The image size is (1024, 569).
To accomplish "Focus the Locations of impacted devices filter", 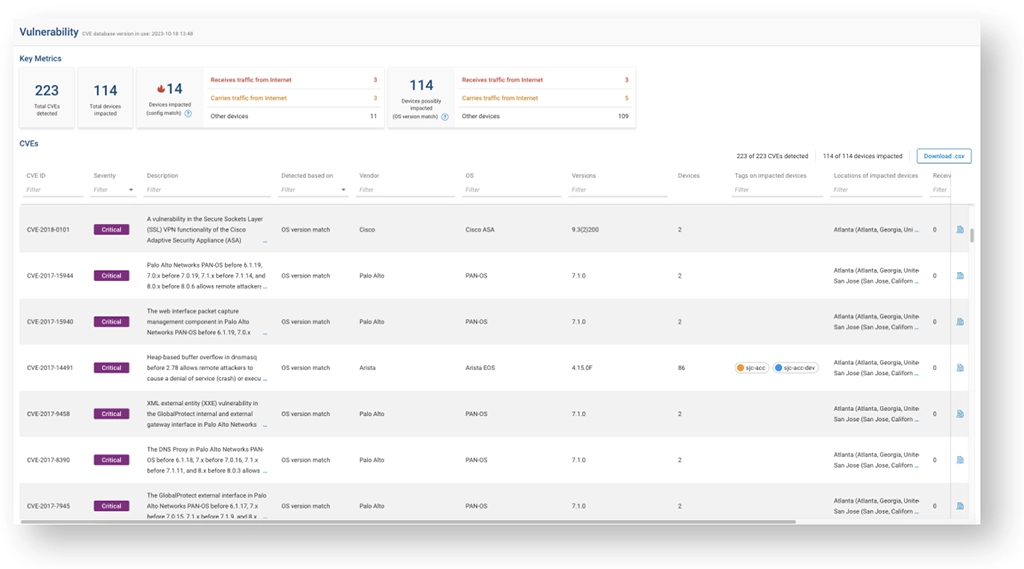I will [x=876, y=190].
